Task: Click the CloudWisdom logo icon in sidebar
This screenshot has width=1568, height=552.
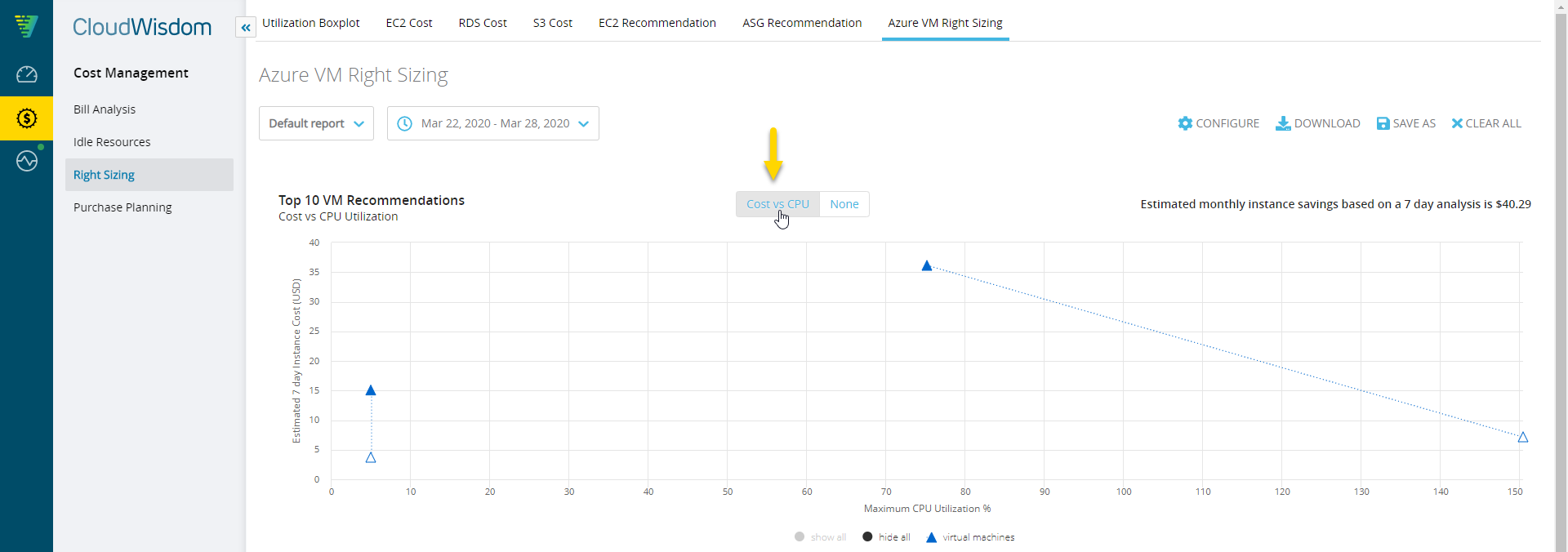Action: coord(26,26)
